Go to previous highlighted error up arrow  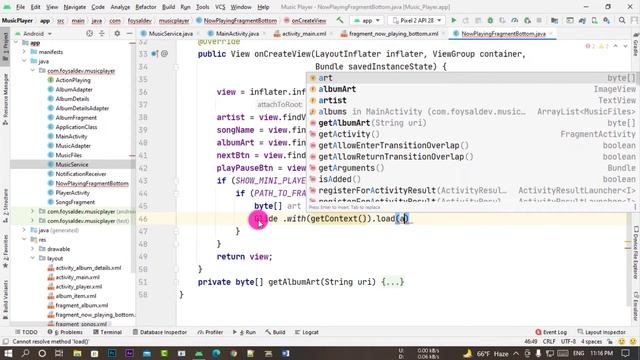pos(616,46)
